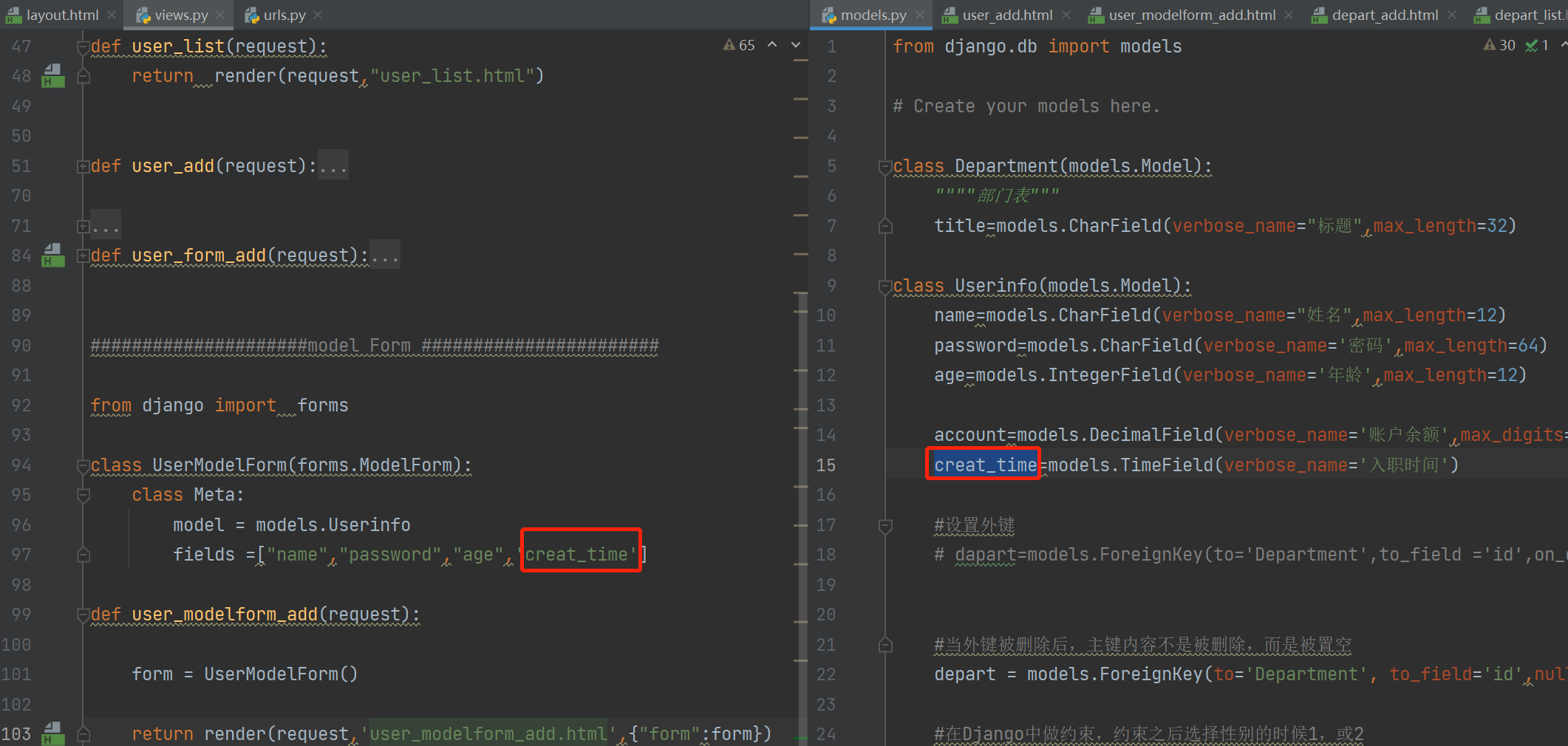Screen dimensions: 1568x746
Task: Collapse the Userinfo class in models.py
Action: (884, 287)
